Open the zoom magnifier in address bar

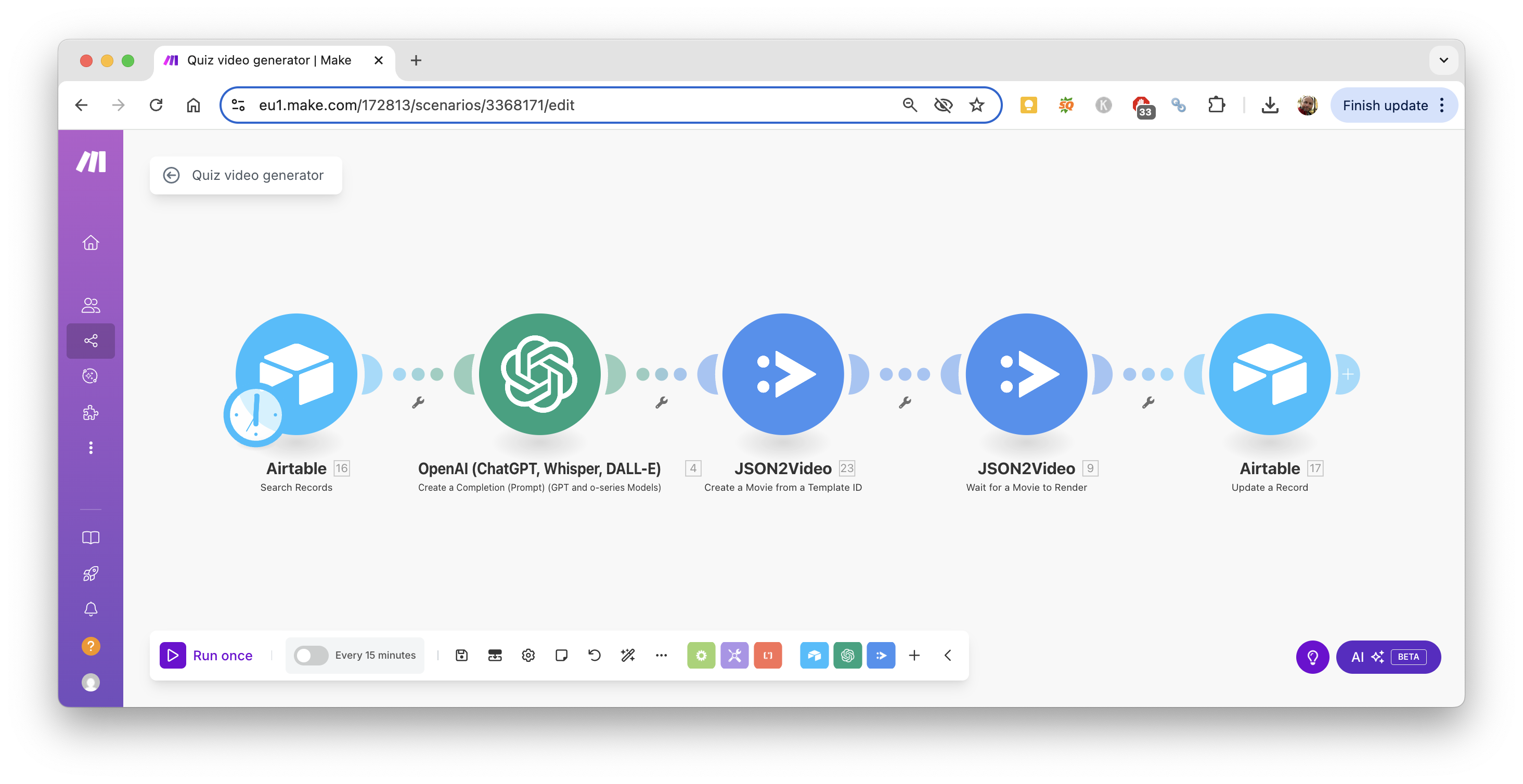pos(909,105)
